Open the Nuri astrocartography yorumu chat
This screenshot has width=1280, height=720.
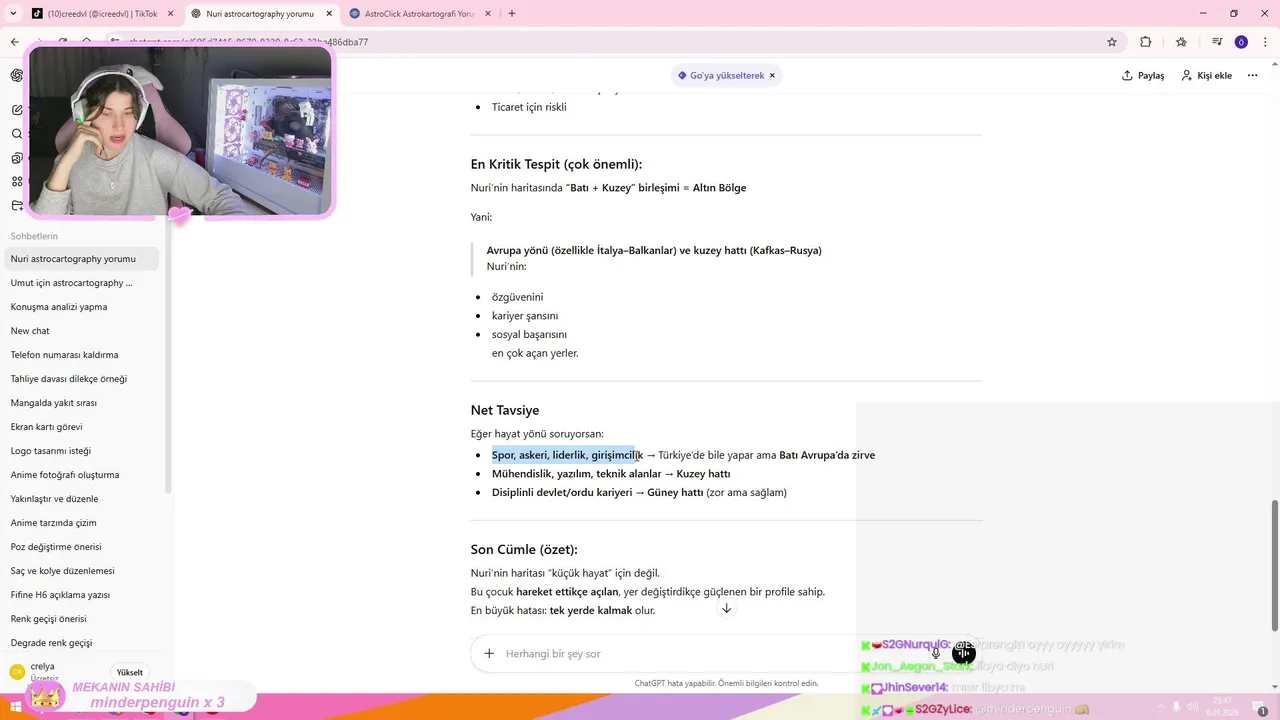[81, 259]
